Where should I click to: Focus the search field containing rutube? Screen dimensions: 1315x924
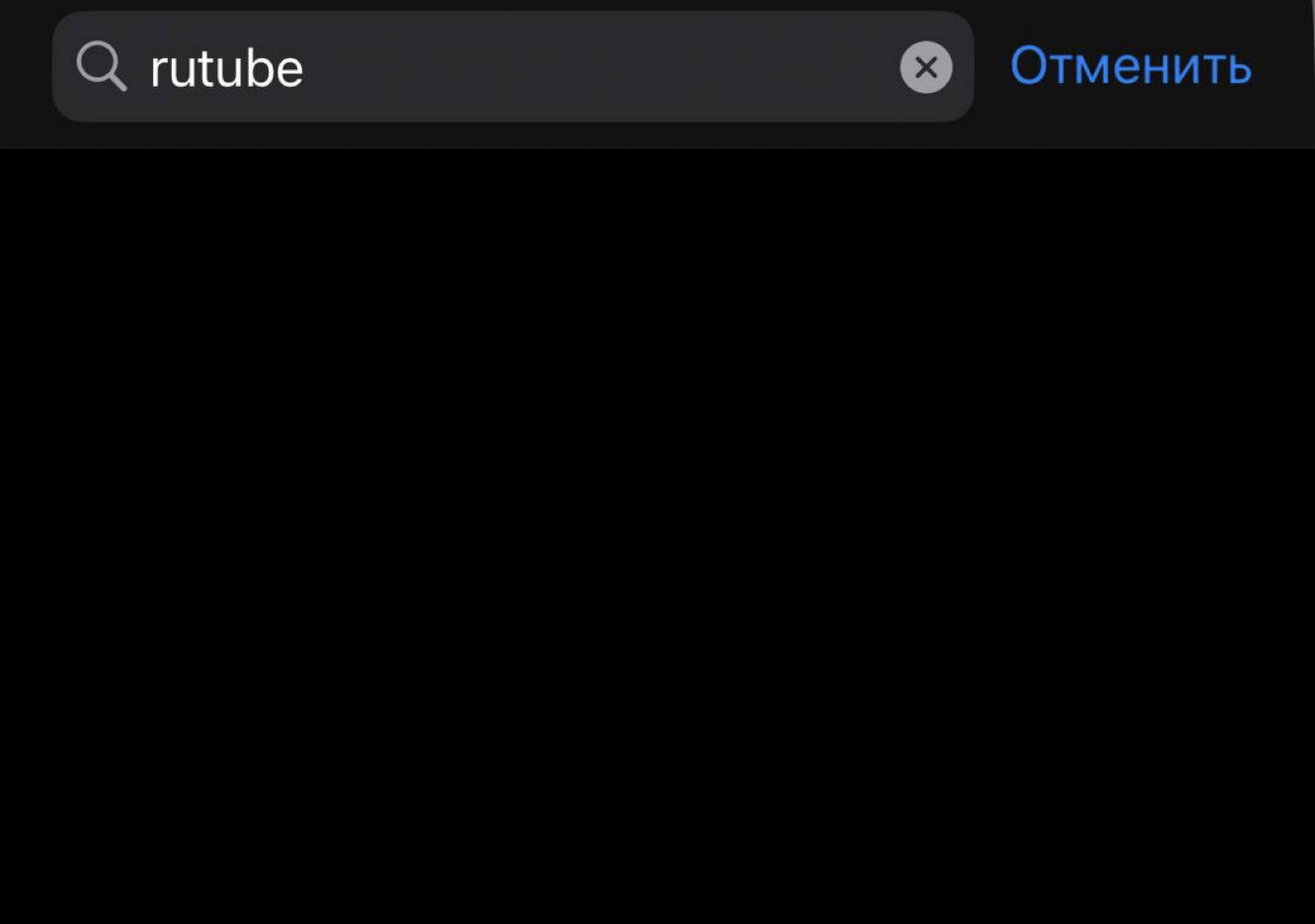(x=513, y=67)
